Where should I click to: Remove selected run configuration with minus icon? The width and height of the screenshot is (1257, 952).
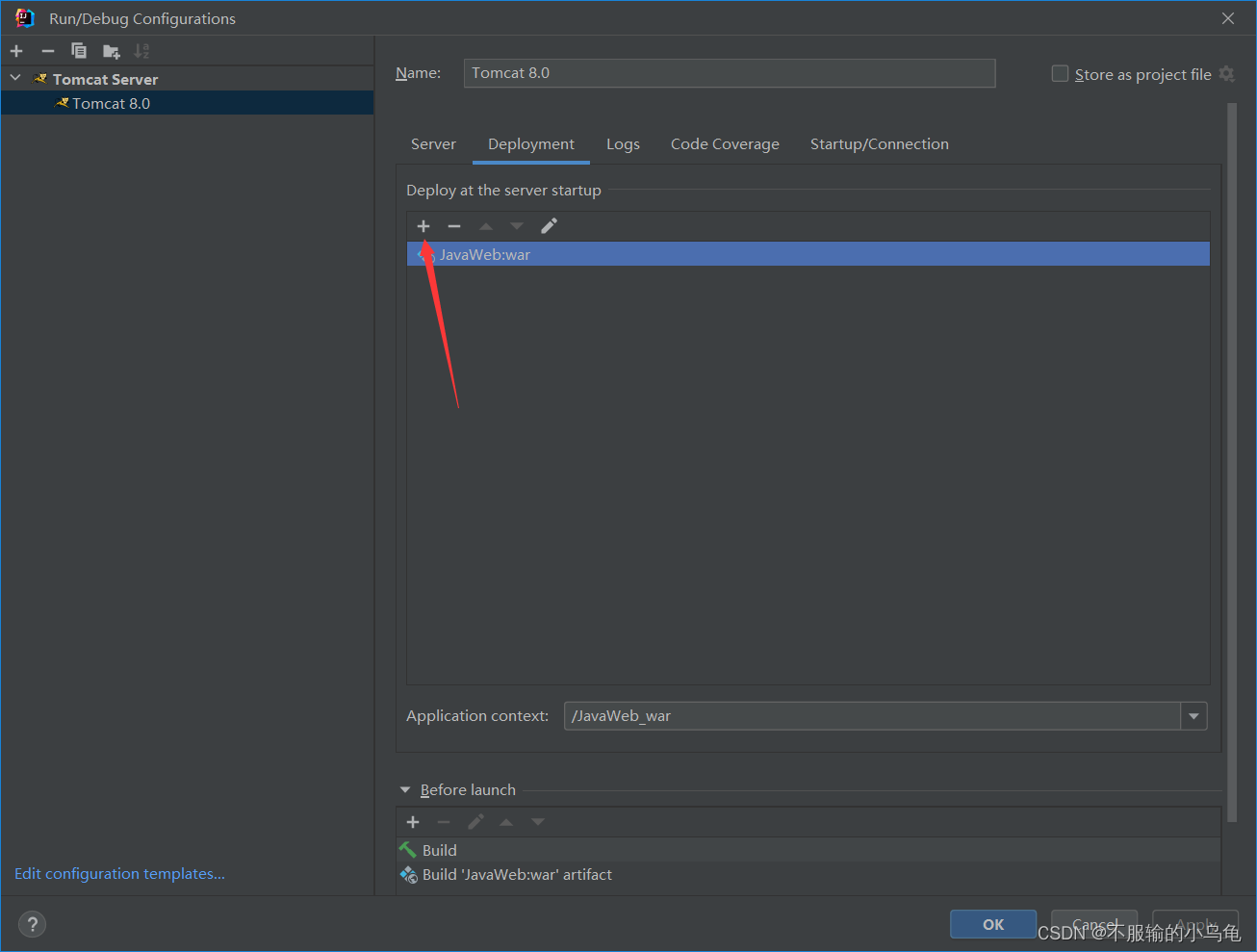pos(48,51)
